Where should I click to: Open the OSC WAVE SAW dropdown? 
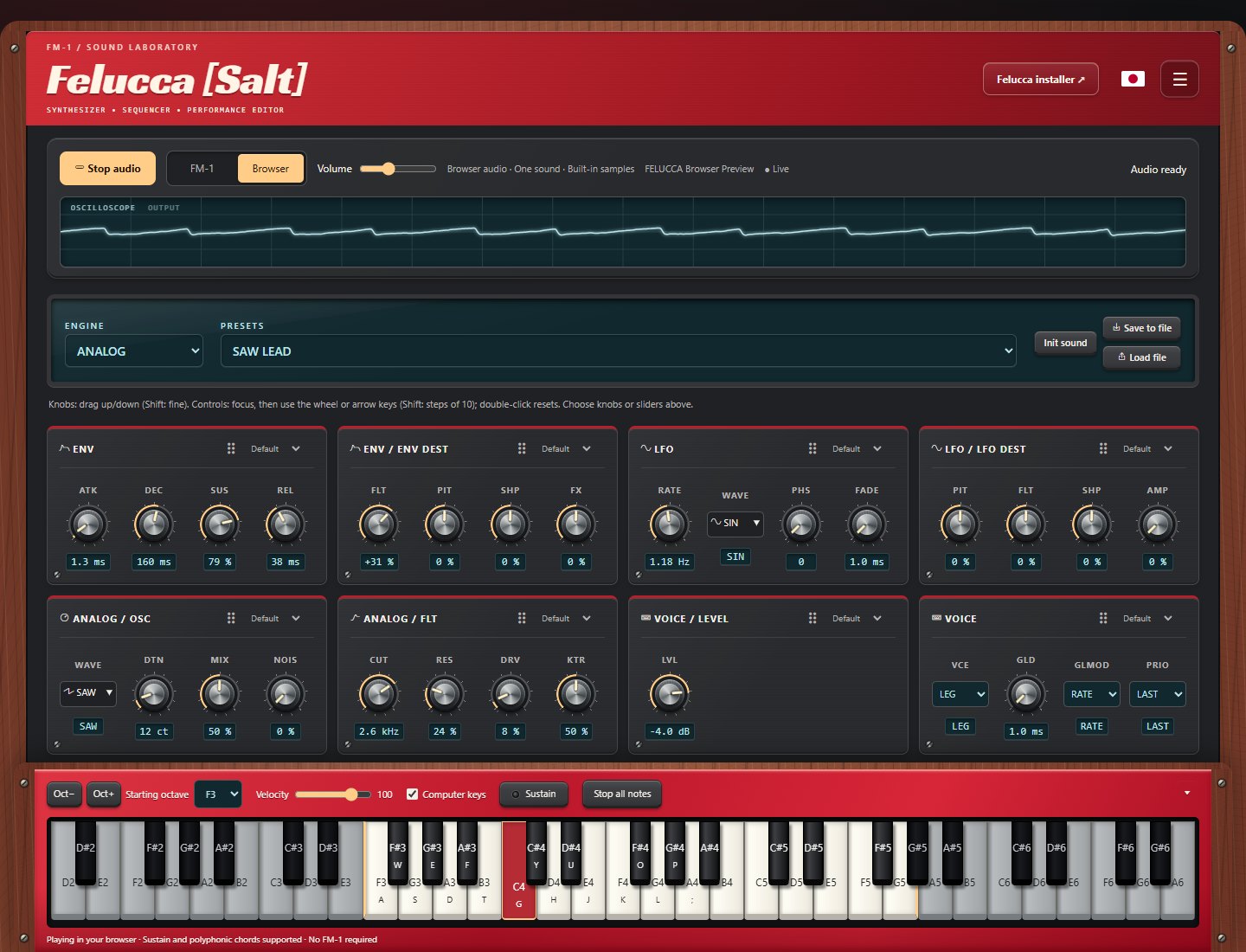(88, 692)
